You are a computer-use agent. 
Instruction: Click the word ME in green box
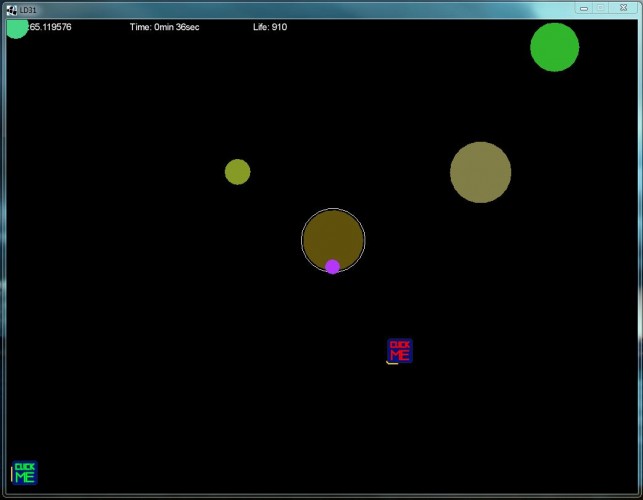point(25,477)
